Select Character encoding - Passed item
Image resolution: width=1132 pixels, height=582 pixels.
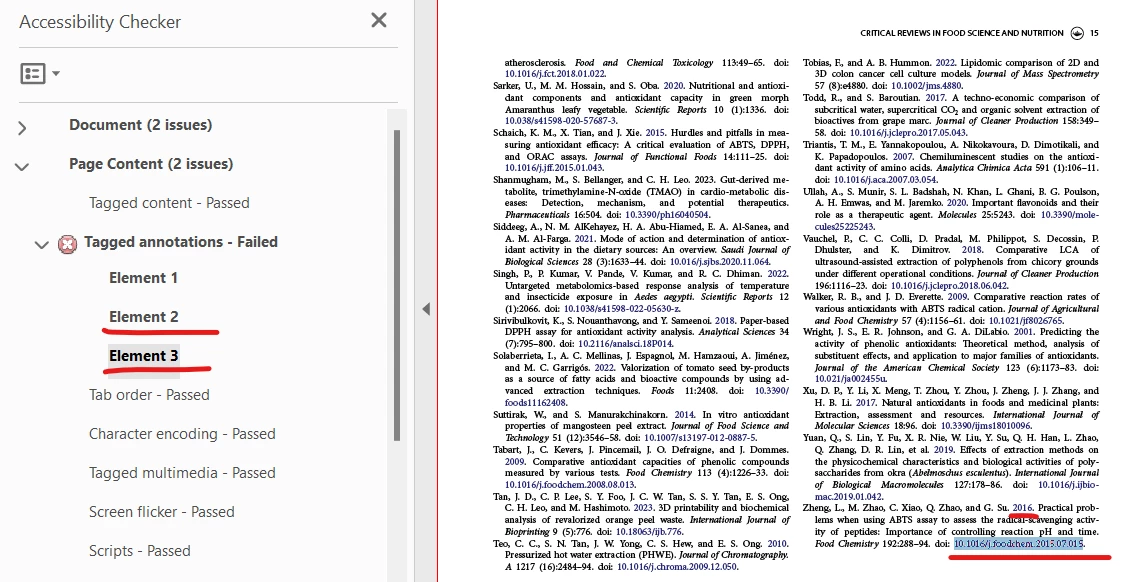[182, 434]
